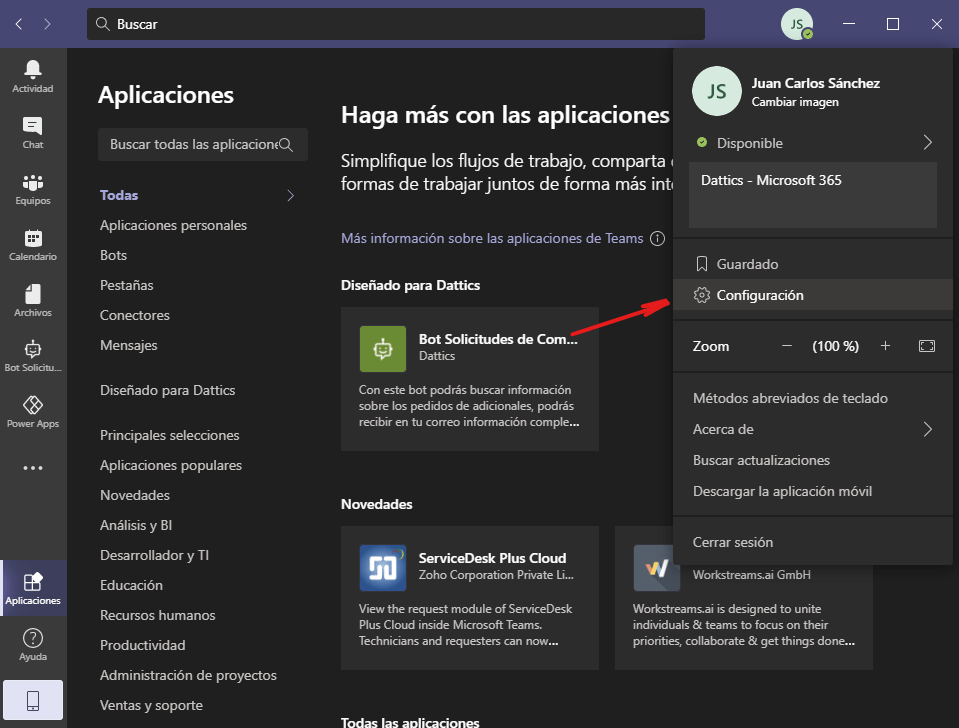Expand the Acerca de submenu
Viewport: 959px width, 728px height.
click(927, 429)
